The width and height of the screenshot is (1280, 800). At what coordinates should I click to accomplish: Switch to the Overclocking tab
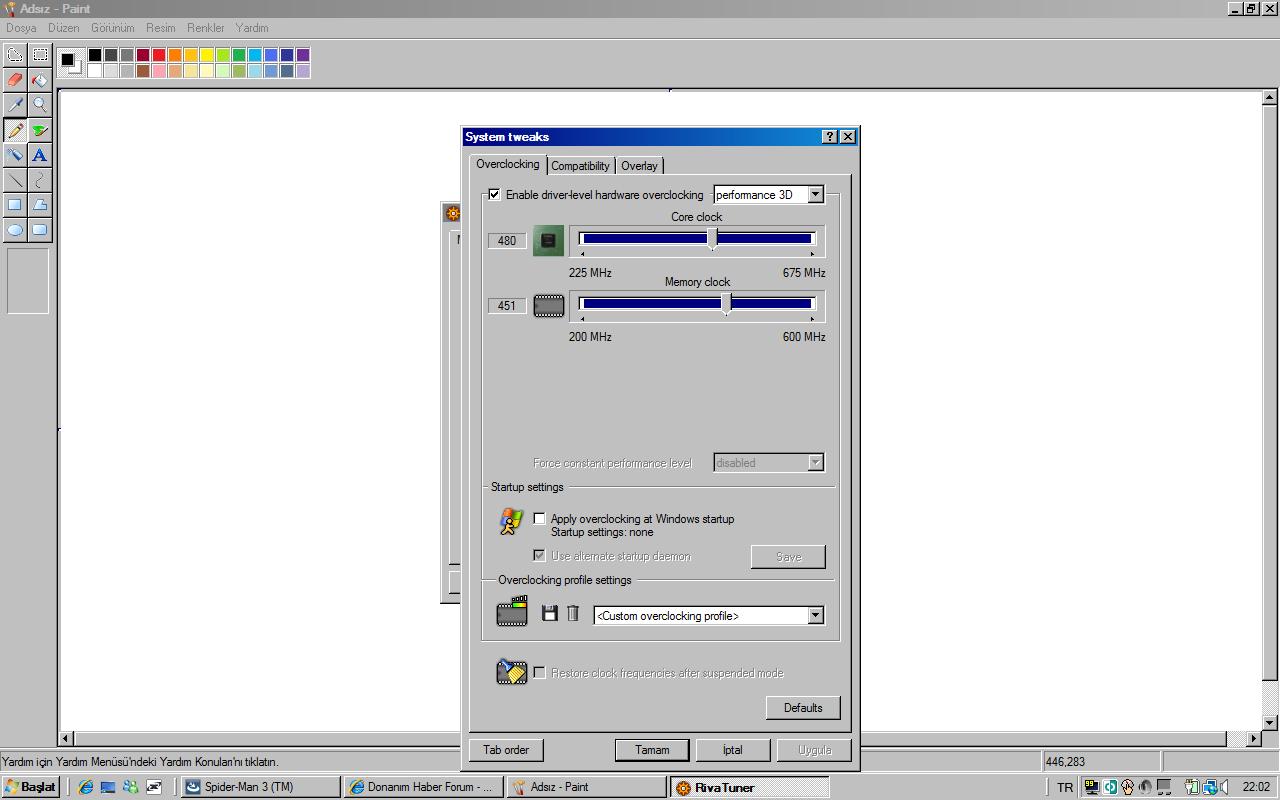508,164
